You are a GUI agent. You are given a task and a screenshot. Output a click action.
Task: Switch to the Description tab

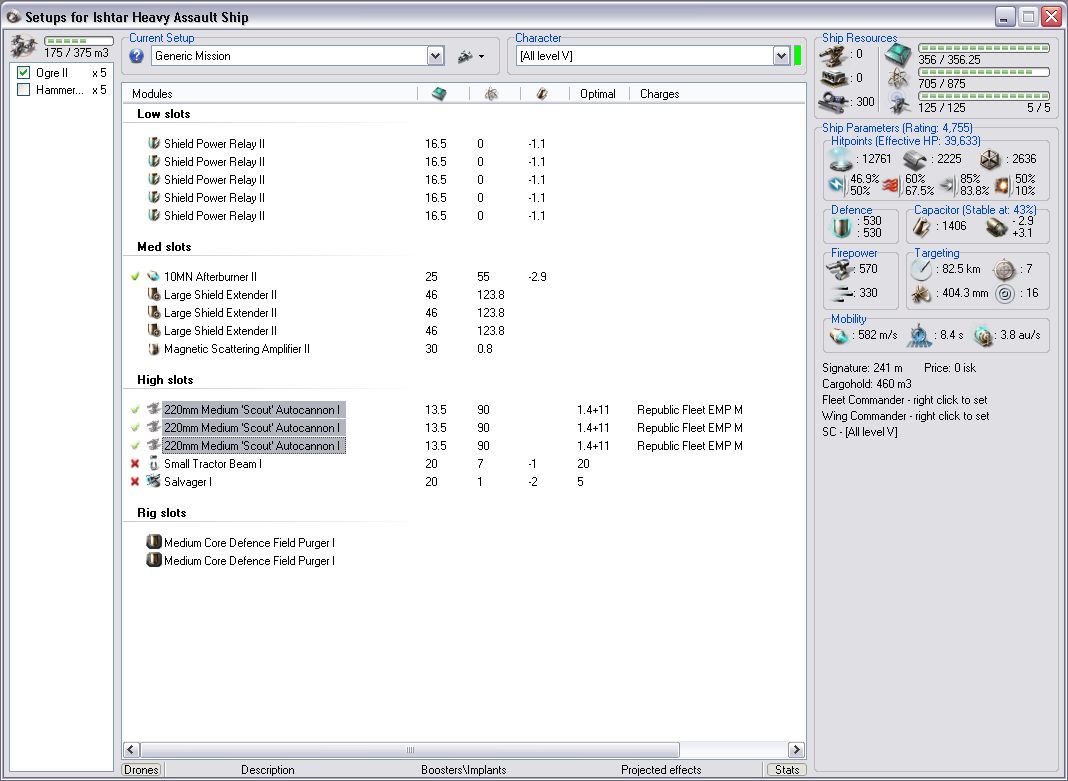(x=268, y=770)
